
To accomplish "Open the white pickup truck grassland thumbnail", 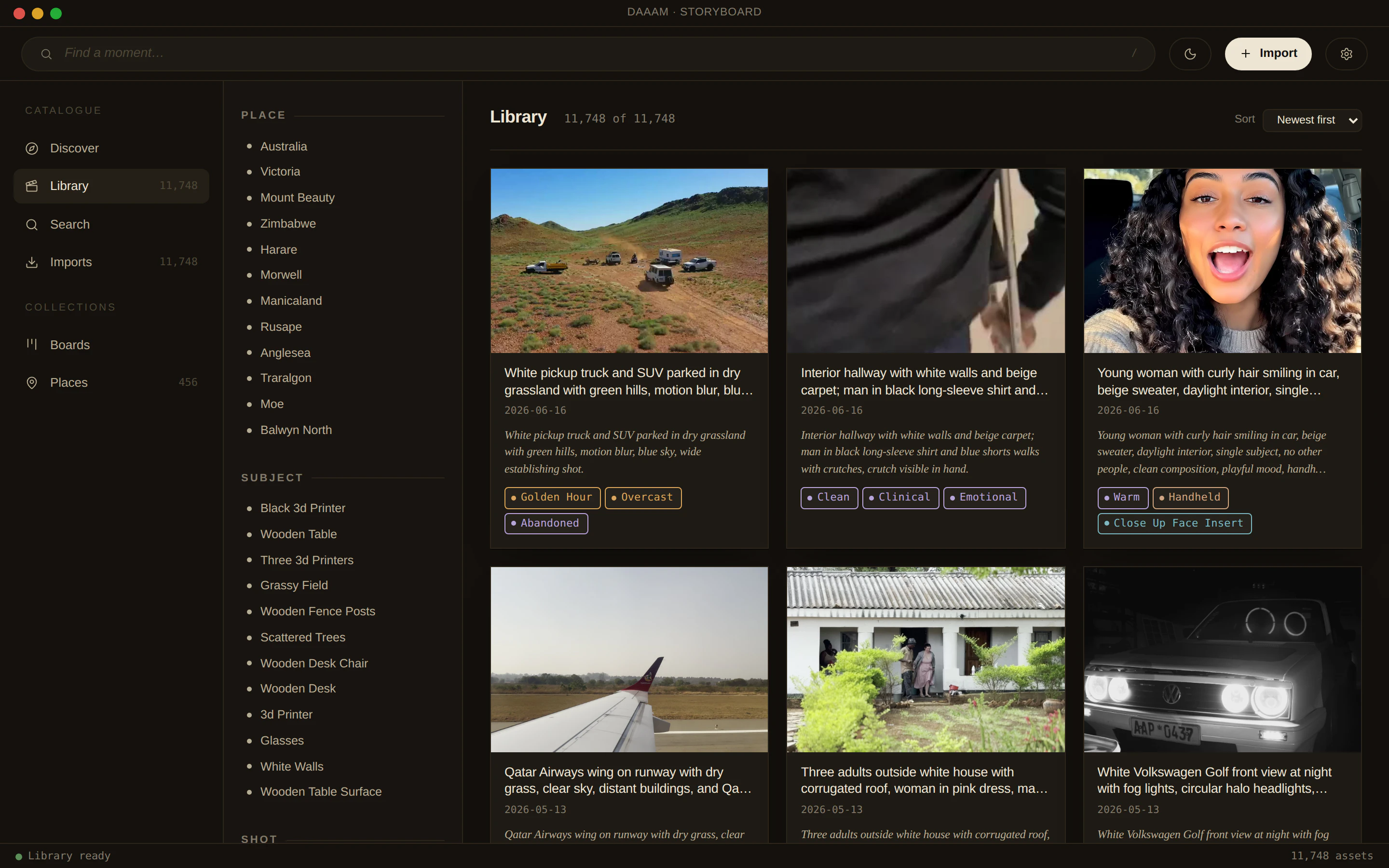I will 629,260.
